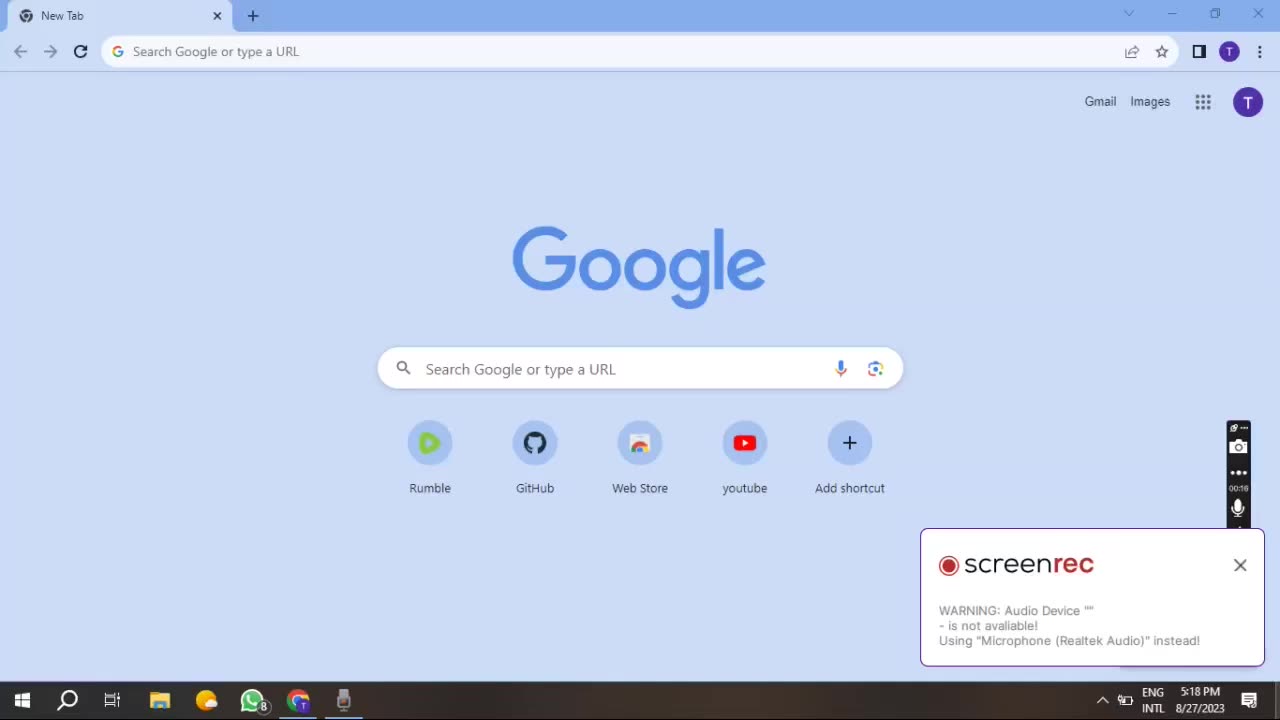The height and width of the screenshot is (720, 1280).
Task: Close the New Tab tab
Action: 217,16
